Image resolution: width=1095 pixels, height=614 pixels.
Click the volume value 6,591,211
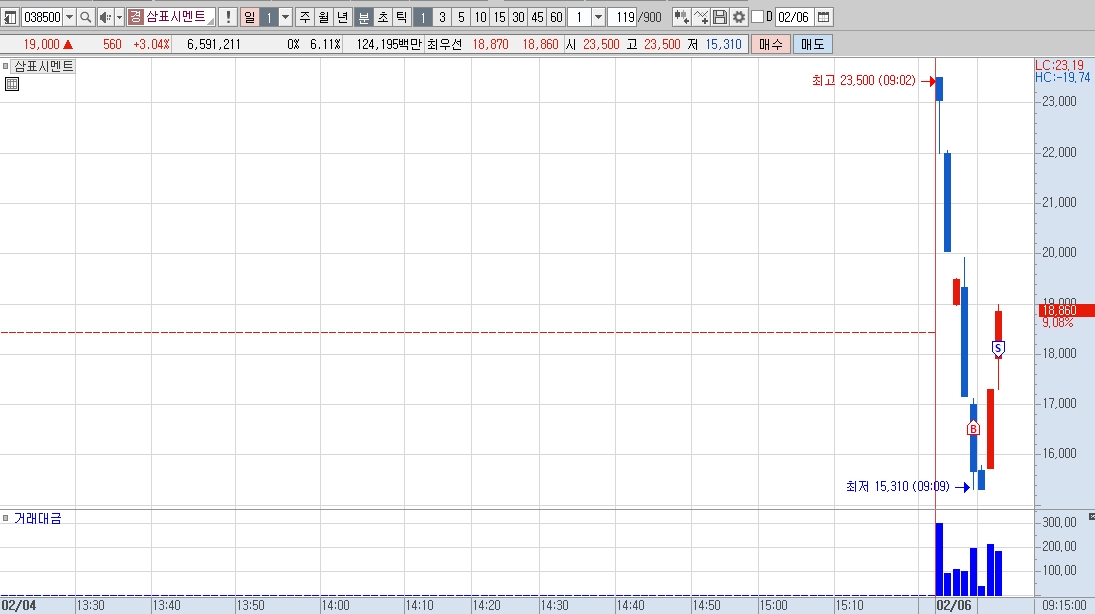[214, 44]
